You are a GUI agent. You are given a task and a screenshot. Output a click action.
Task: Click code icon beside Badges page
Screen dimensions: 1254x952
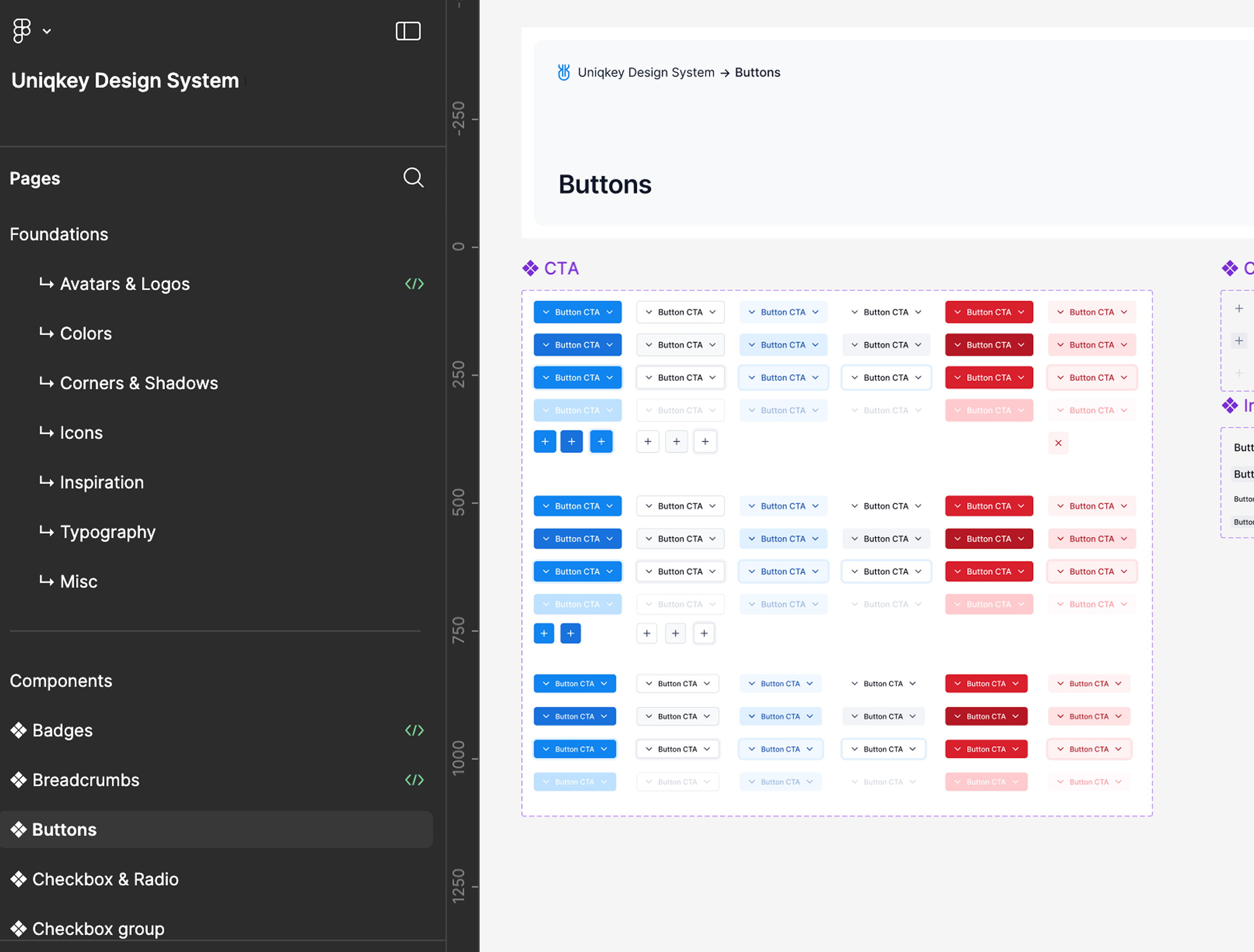pyautogui.click(x=414, y=730)
